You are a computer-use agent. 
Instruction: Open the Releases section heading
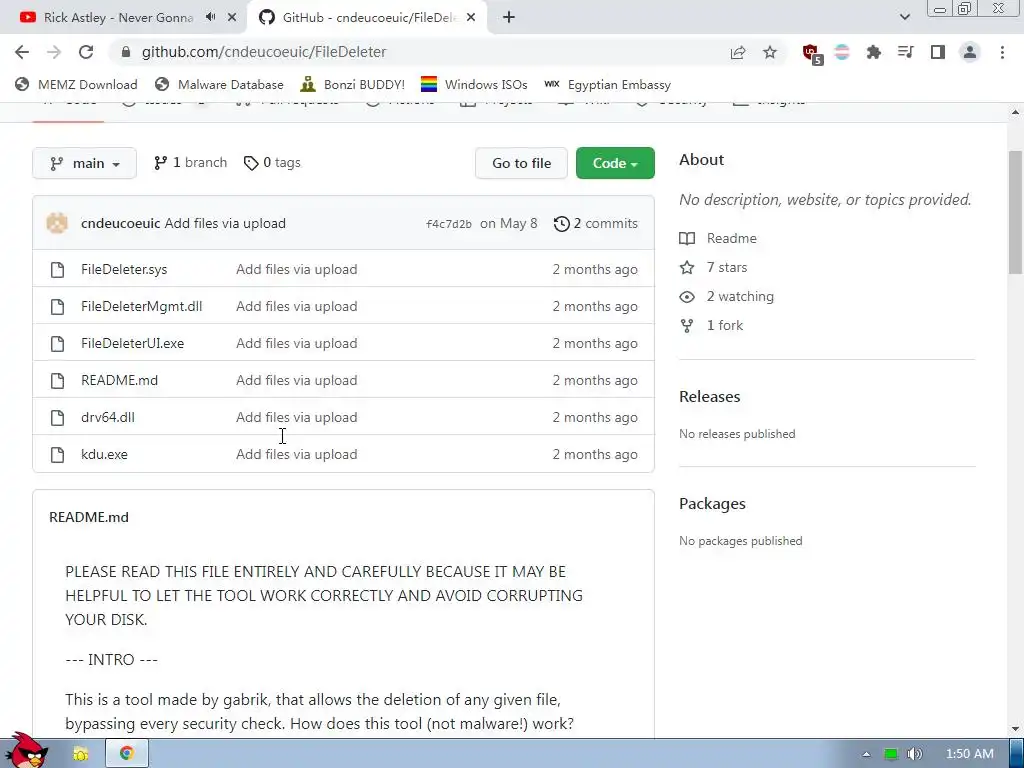(x=710, y=396)
